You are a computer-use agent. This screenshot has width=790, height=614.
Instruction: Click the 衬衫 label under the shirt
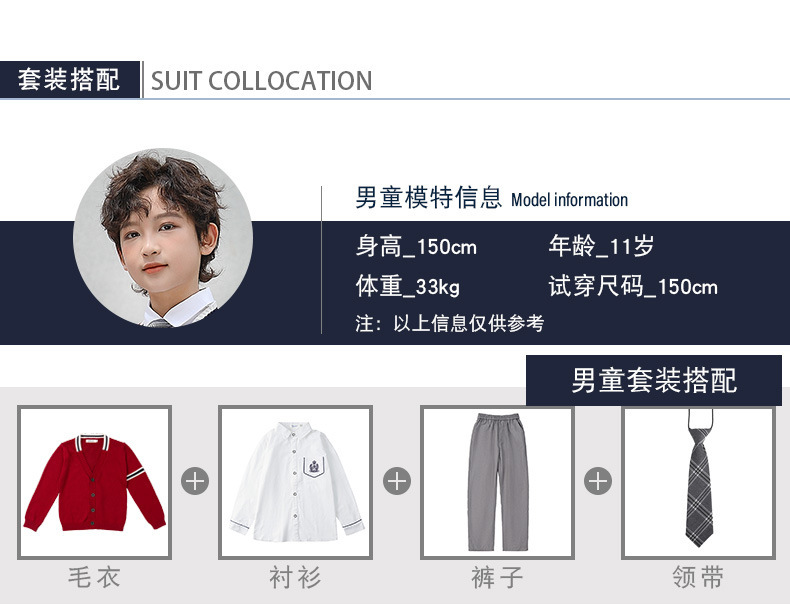[295, 577]
